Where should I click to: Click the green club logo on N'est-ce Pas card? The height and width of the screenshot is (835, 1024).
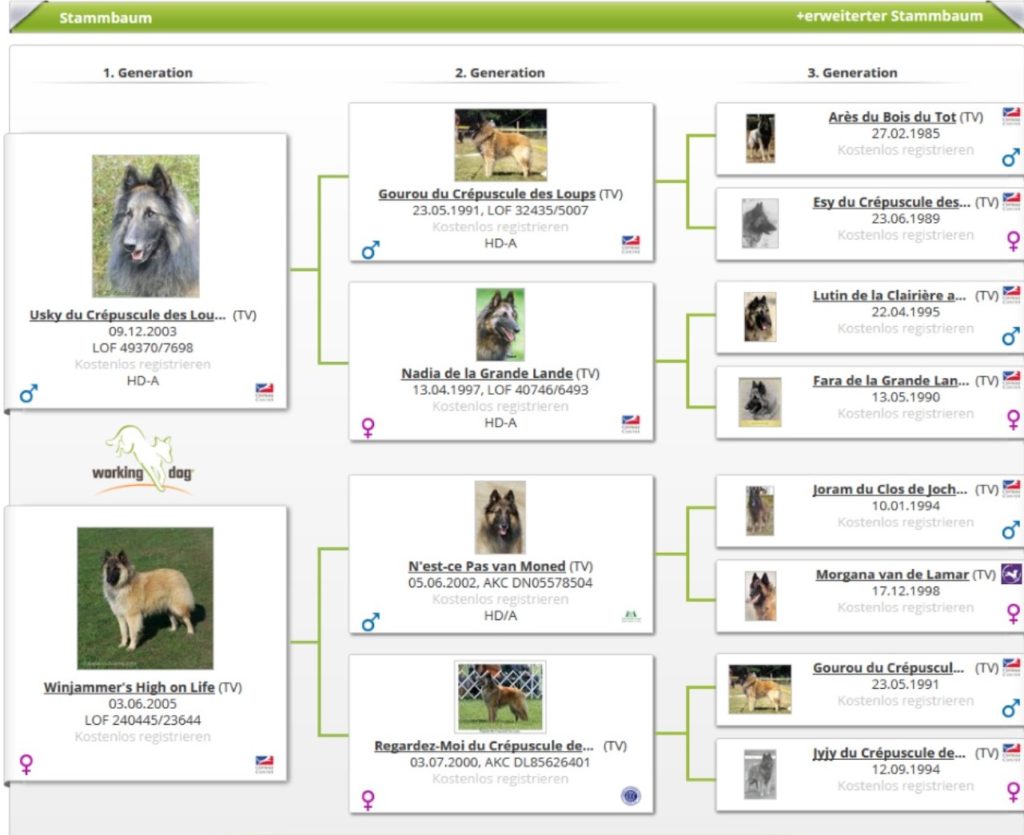tap(631, 616)
